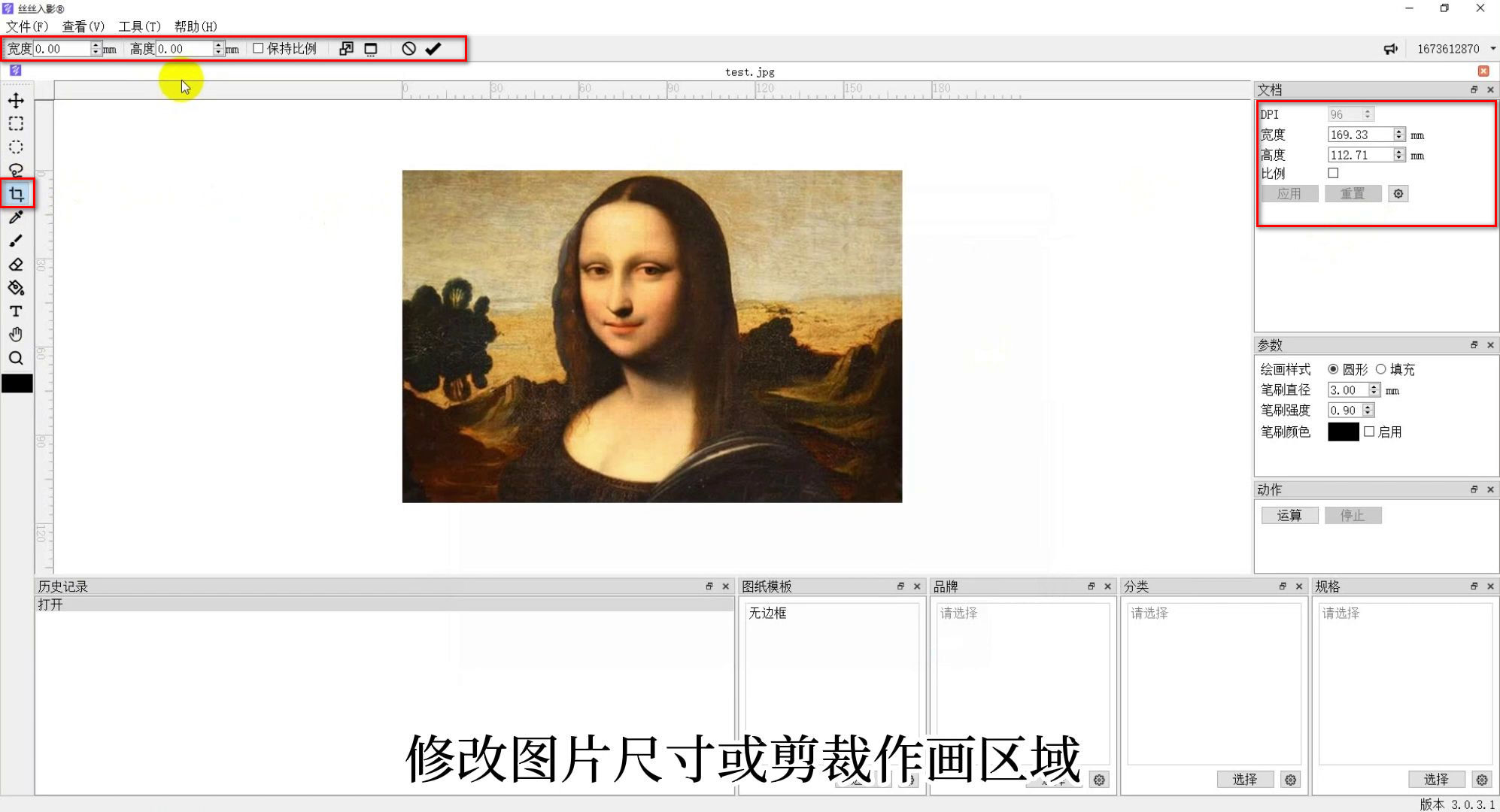Enable 保持比例 in the top toolbar
The width and height of the screenshot is (1500, 812).
[259, 47]
